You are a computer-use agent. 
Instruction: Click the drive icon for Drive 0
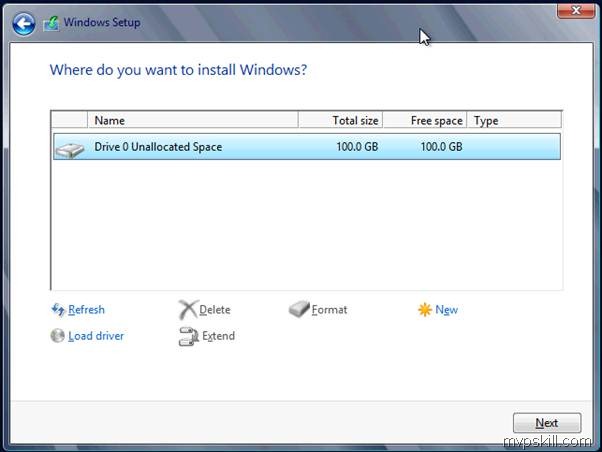(x=69, y=150)
